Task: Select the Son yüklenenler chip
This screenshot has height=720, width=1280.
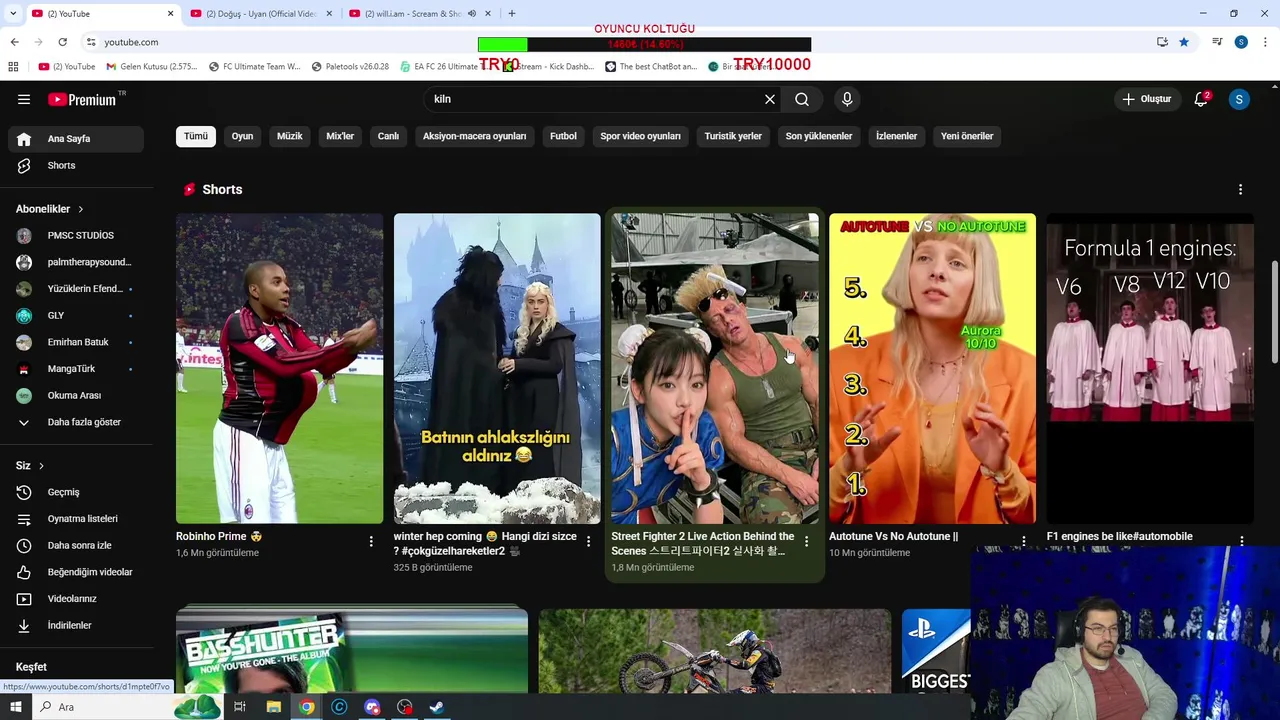Action: tap(819, 136)
